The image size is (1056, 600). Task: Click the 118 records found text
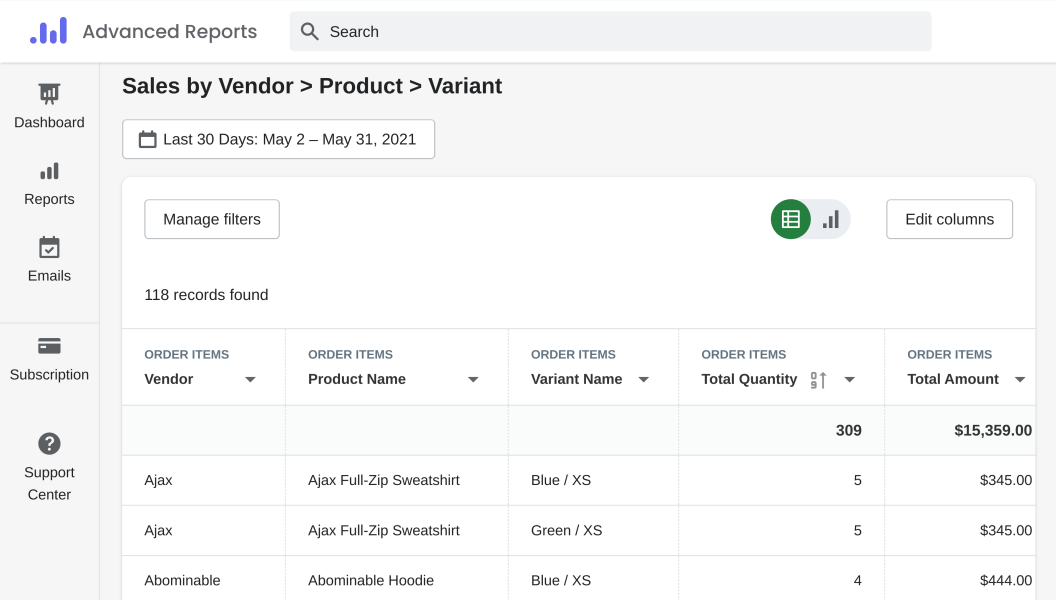[x=206, y=295]
